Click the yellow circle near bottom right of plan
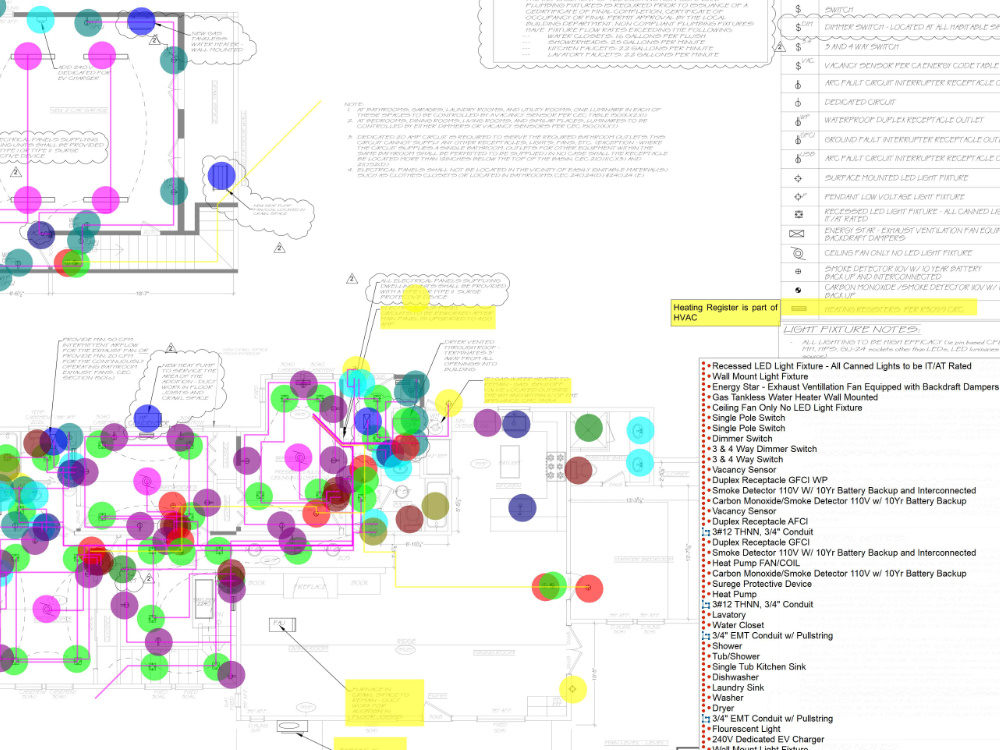This screenshot has width=1000, height=750. (x=573, y=689)
